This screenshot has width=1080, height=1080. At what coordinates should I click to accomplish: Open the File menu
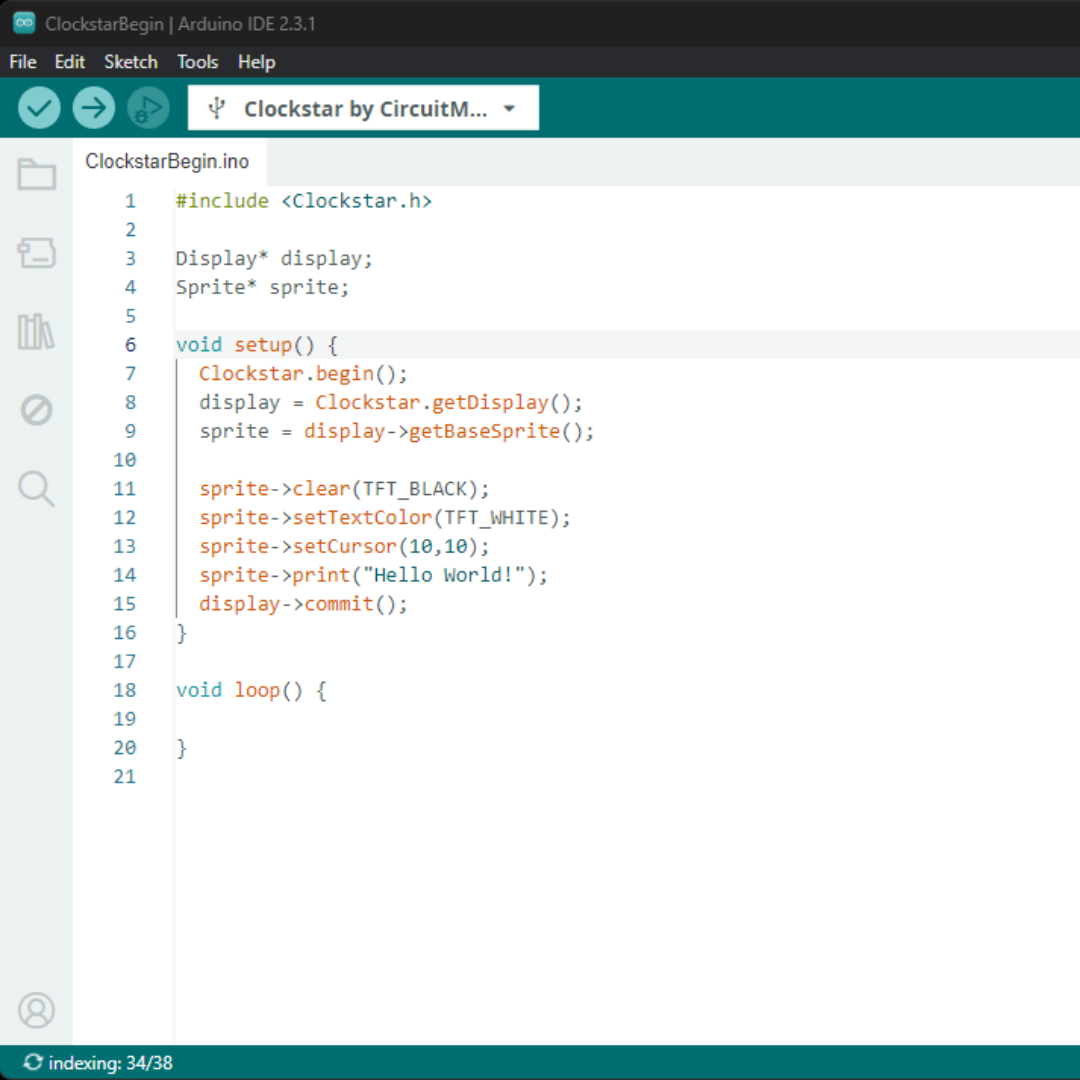tap(23, 62)
